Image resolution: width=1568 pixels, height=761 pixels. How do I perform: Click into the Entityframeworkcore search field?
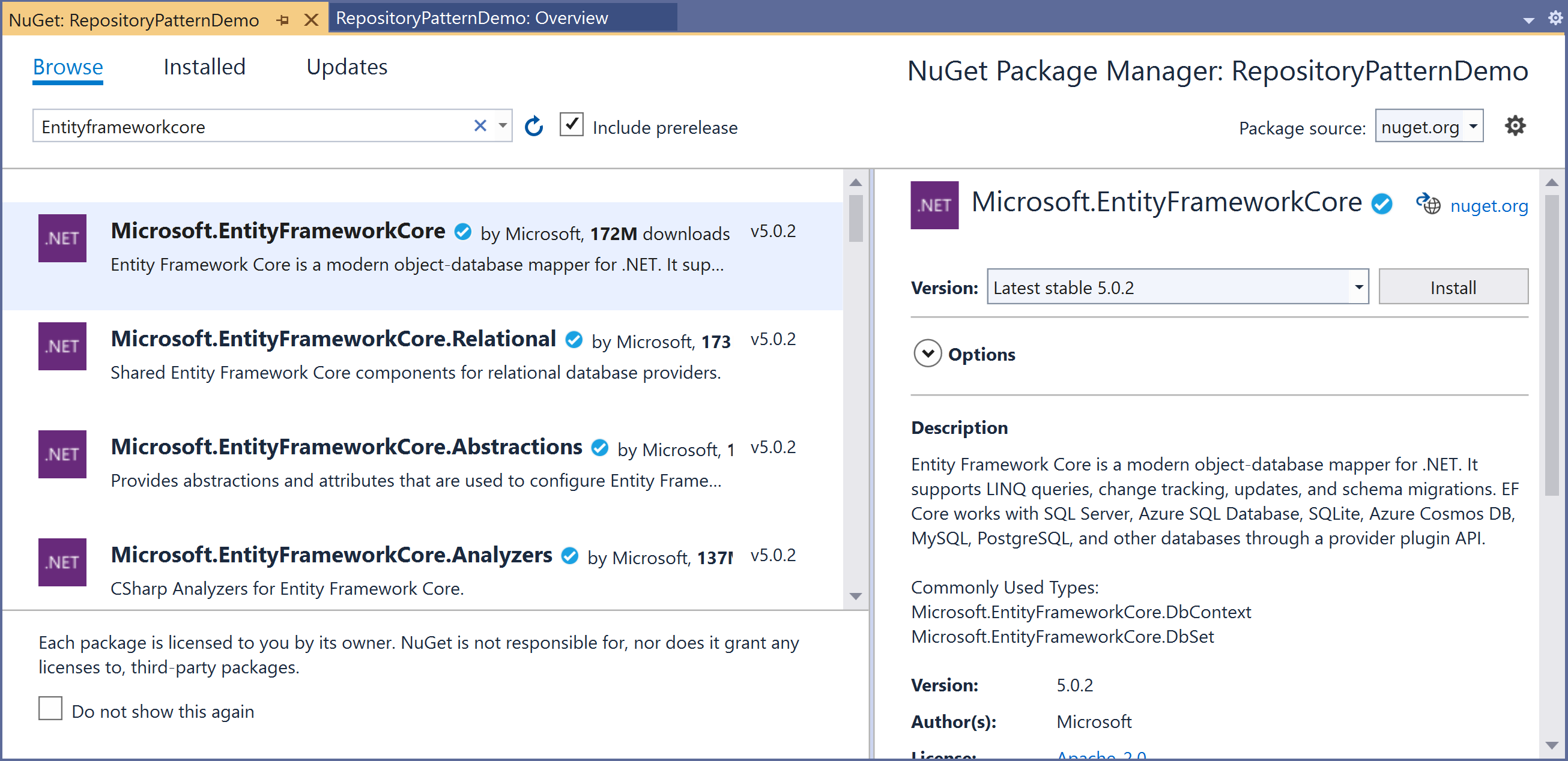coord(250,127)
